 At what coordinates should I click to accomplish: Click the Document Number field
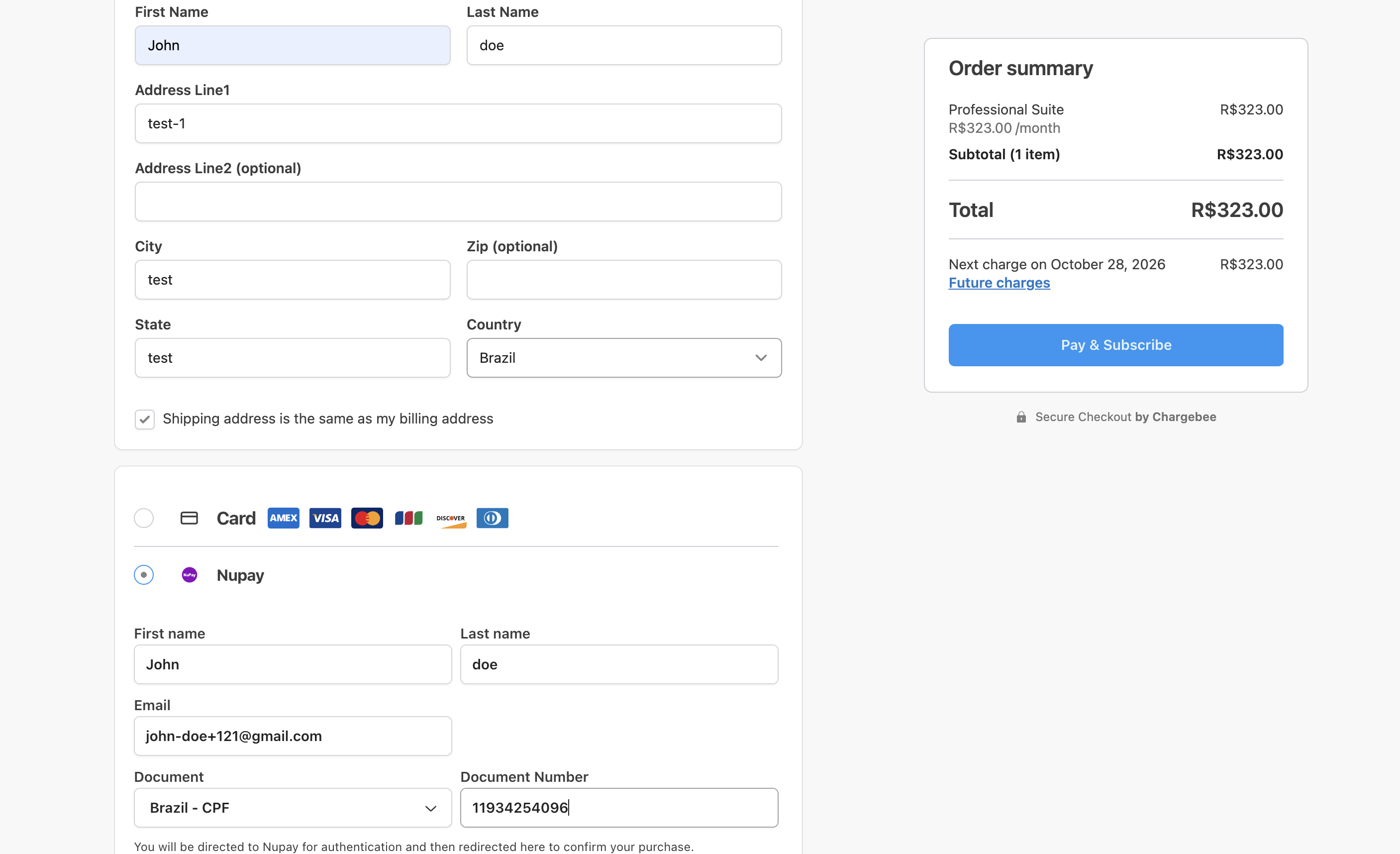point(619,807)
